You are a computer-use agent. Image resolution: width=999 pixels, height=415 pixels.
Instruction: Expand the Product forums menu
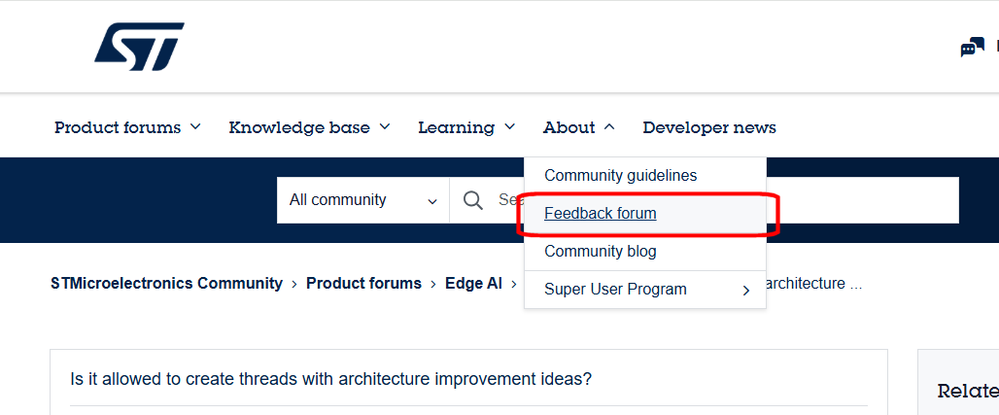point(127,128)
